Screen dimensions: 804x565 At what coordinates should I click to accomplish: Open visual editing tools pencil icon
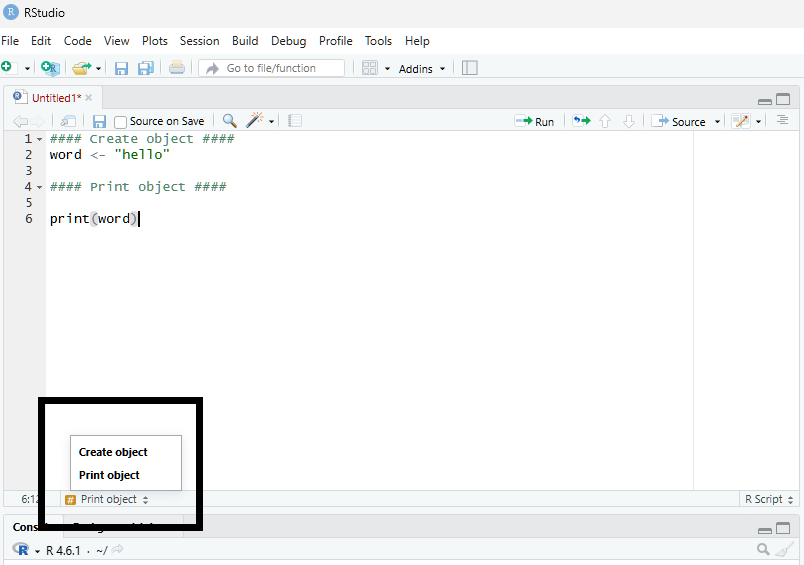(741, 121)
